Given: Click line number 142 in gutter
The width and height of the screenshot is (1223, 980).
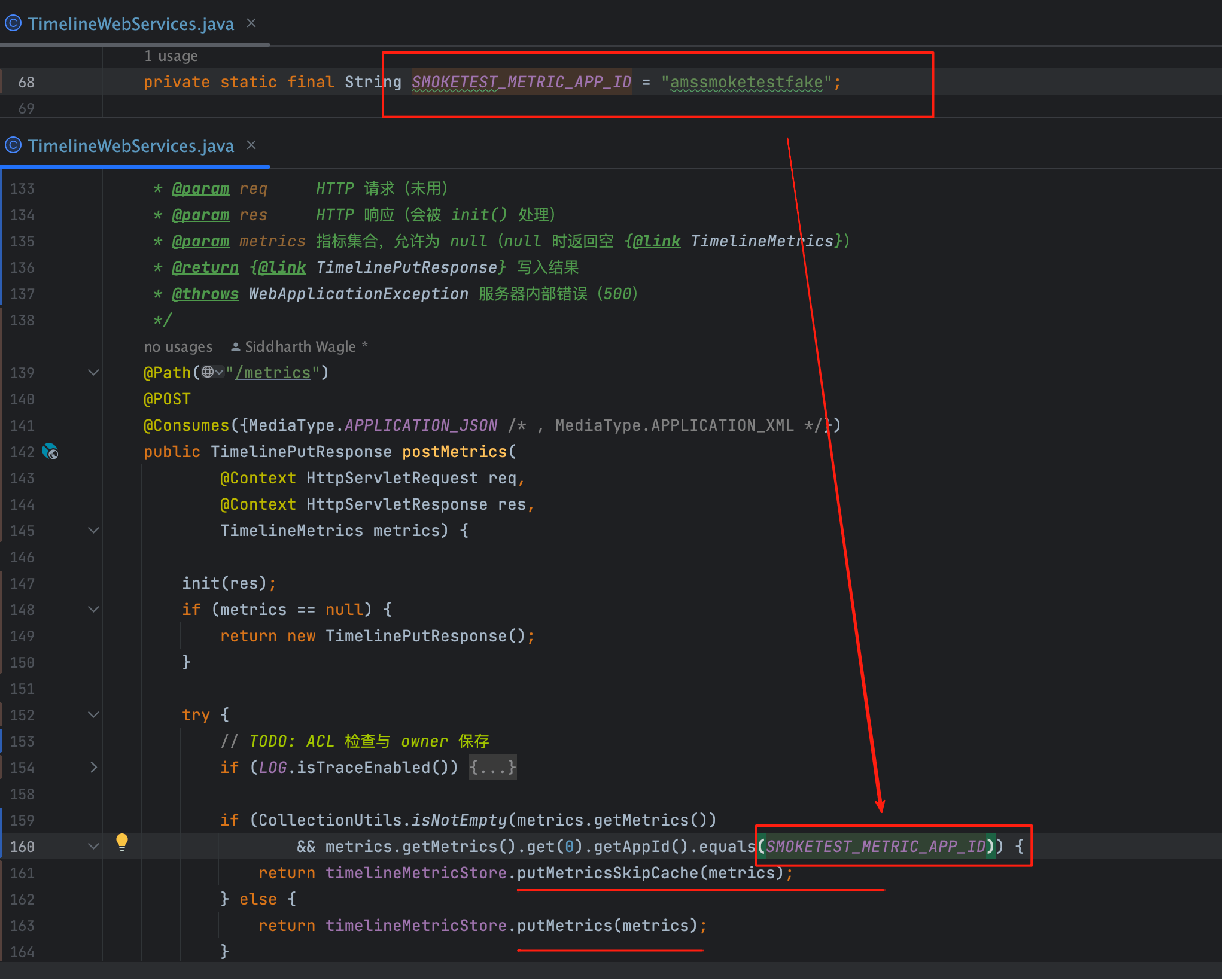Looking at the screenshot, I should coord(22,452).
